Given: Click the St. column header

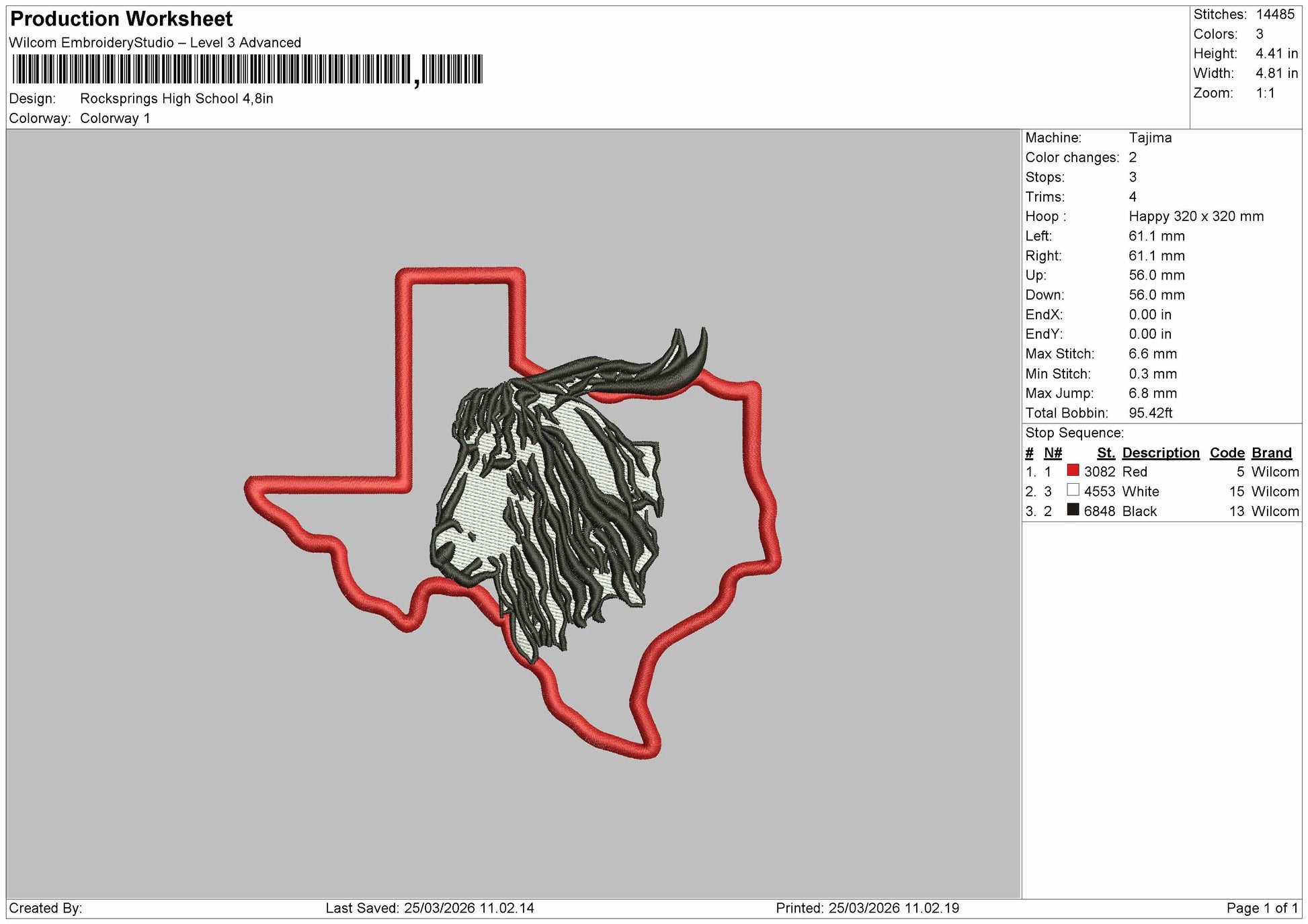Looking at the screenshot, I should pyautogui.click(x=1106, y=453).
